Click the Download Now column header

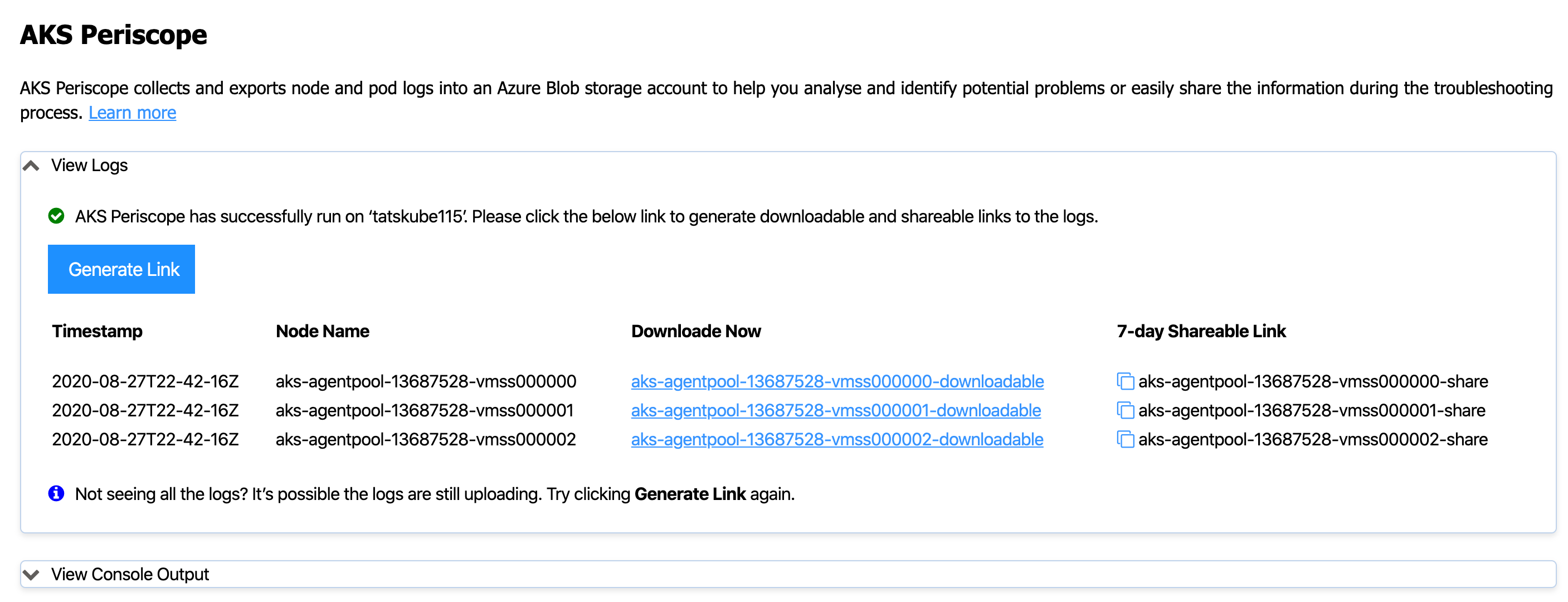pyautogui.click(x=696, y=331)
